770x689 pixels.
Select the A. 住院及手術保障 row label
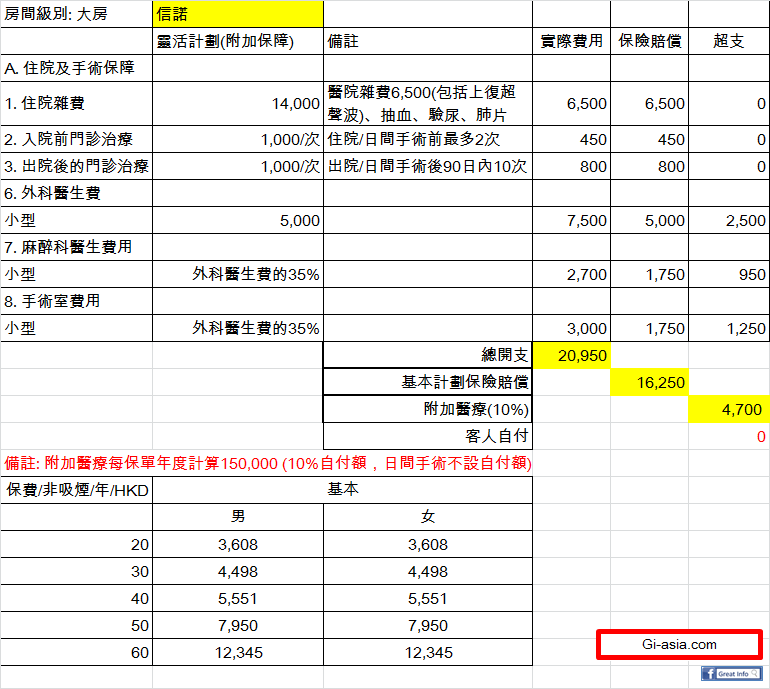point(77,68)
